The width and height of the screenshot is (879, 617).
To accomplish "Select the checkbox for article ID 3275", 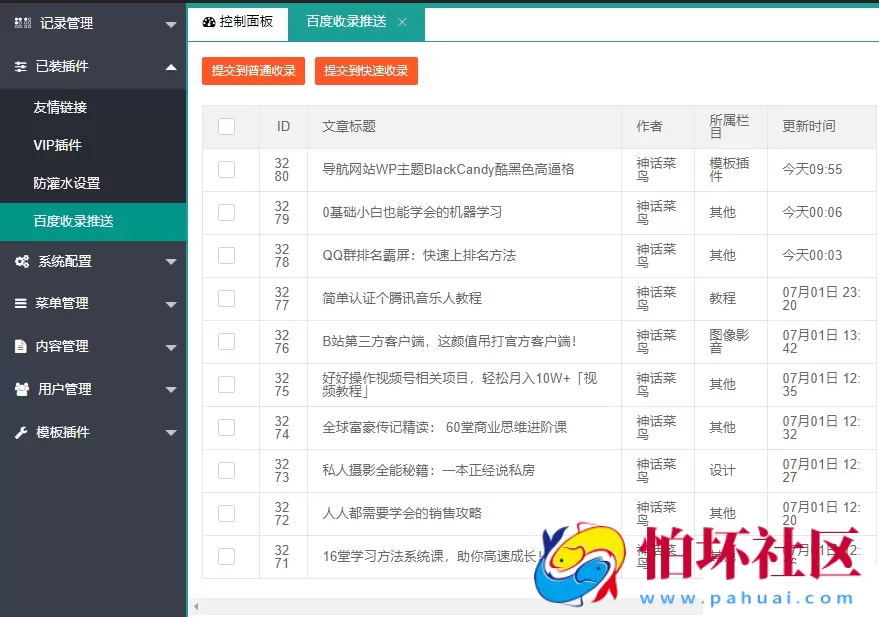I will (x=228, y=384).
